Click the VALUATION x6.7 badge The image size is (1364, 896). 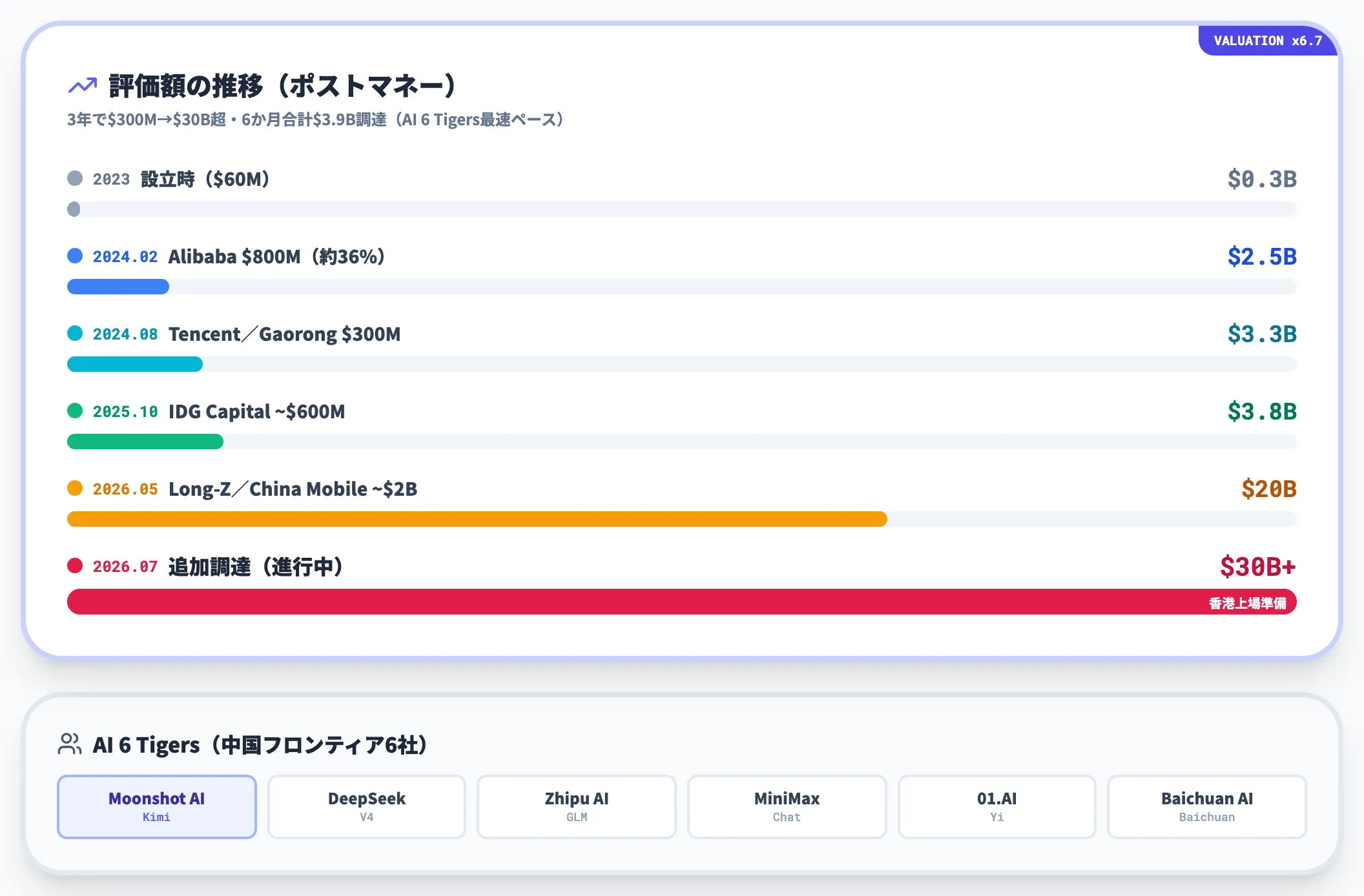pos(1268,41)
